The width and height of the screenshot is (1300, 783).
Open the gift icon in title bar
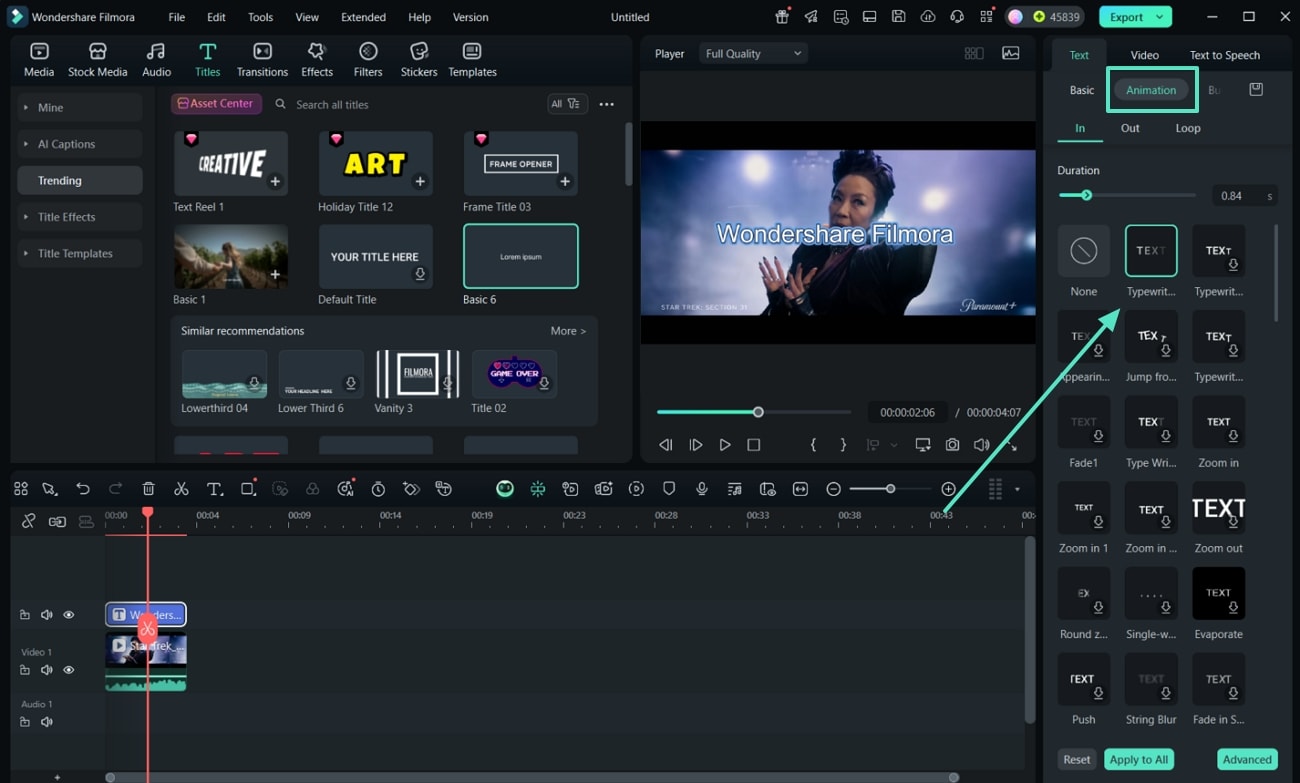click(x=782, y=17)
